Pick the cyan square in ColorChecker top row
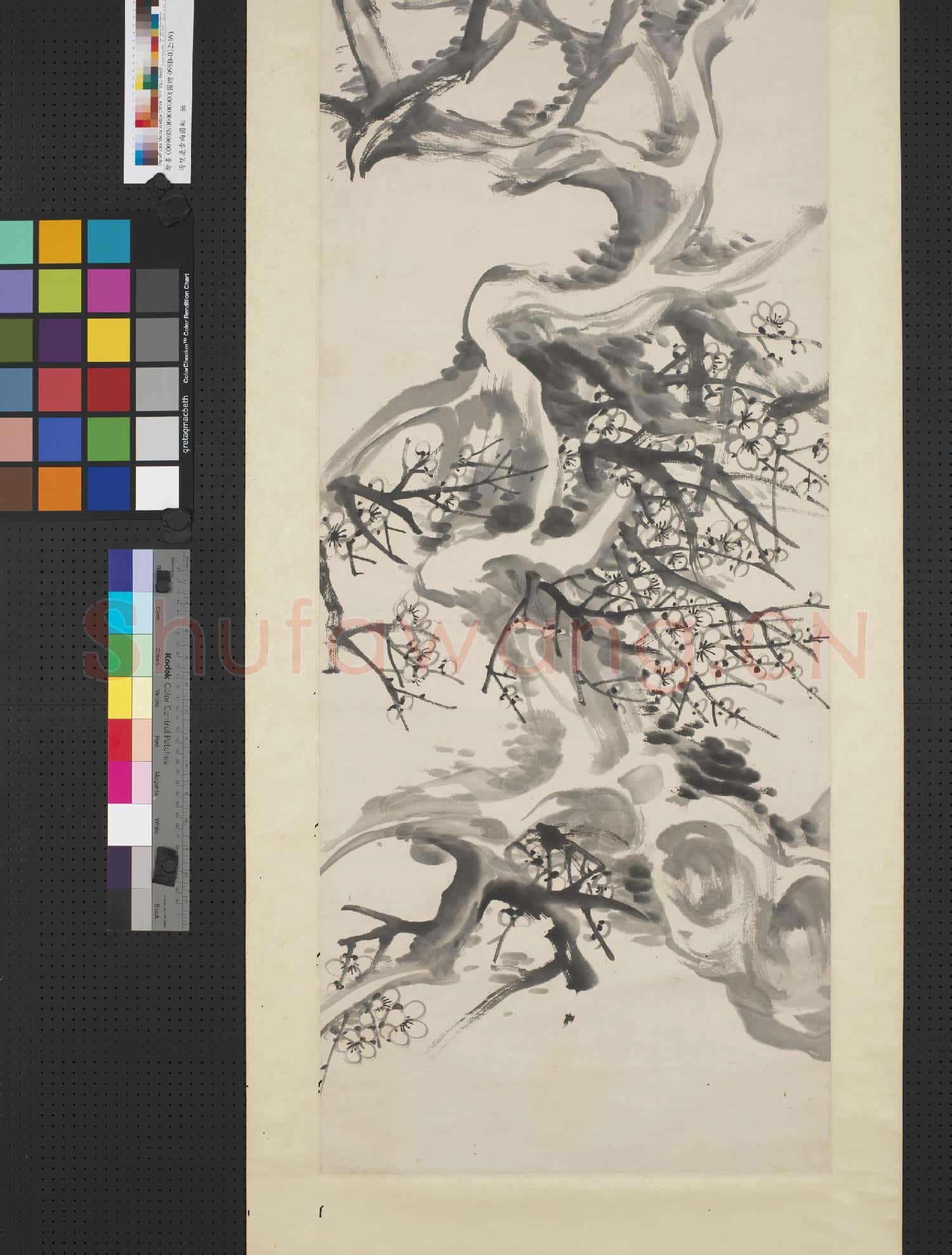 [x=109, y=241]
